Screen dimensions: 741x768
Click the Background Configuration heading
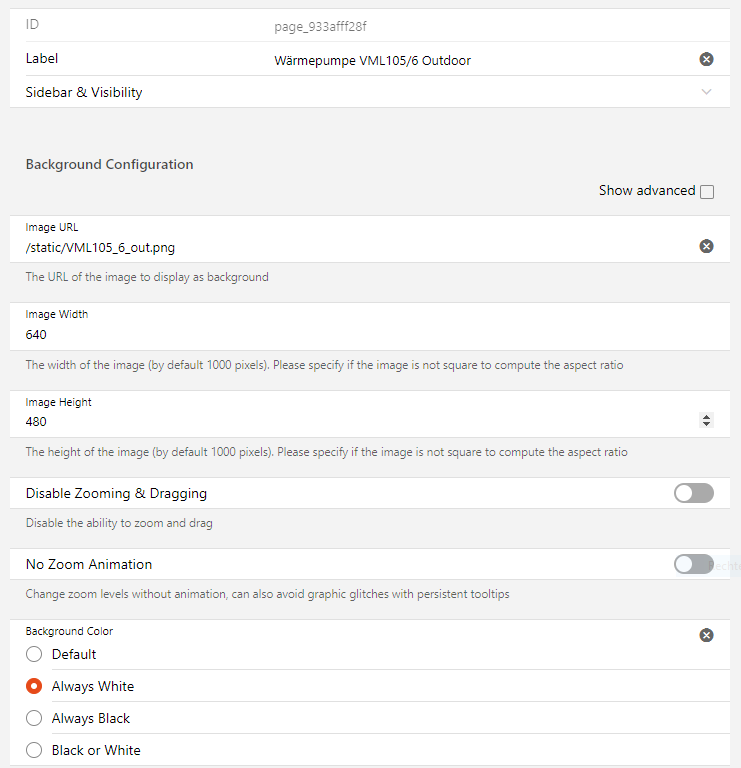pyautogui.click(x=109, y=164)
